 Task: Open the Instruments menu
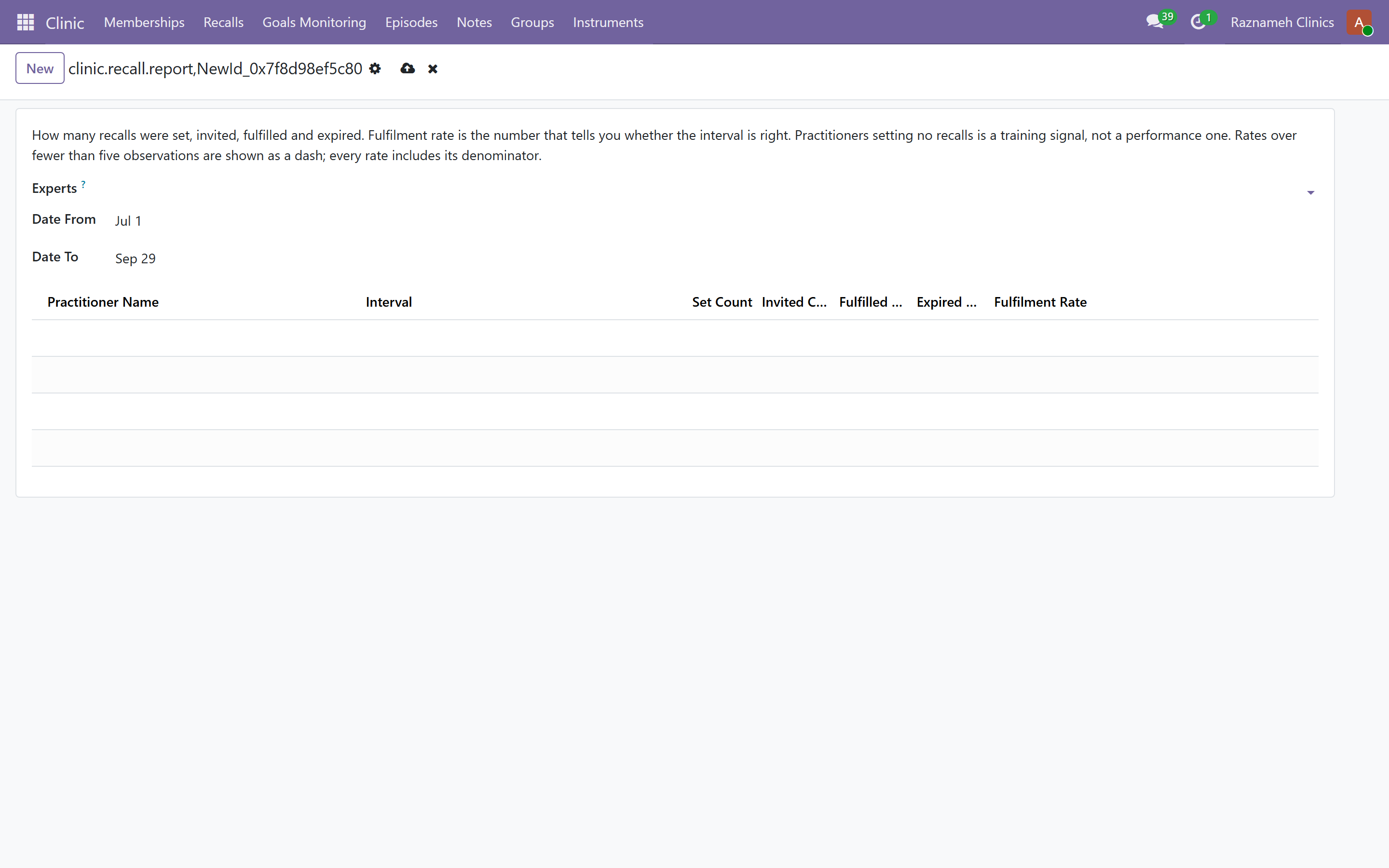pos(608,22)
